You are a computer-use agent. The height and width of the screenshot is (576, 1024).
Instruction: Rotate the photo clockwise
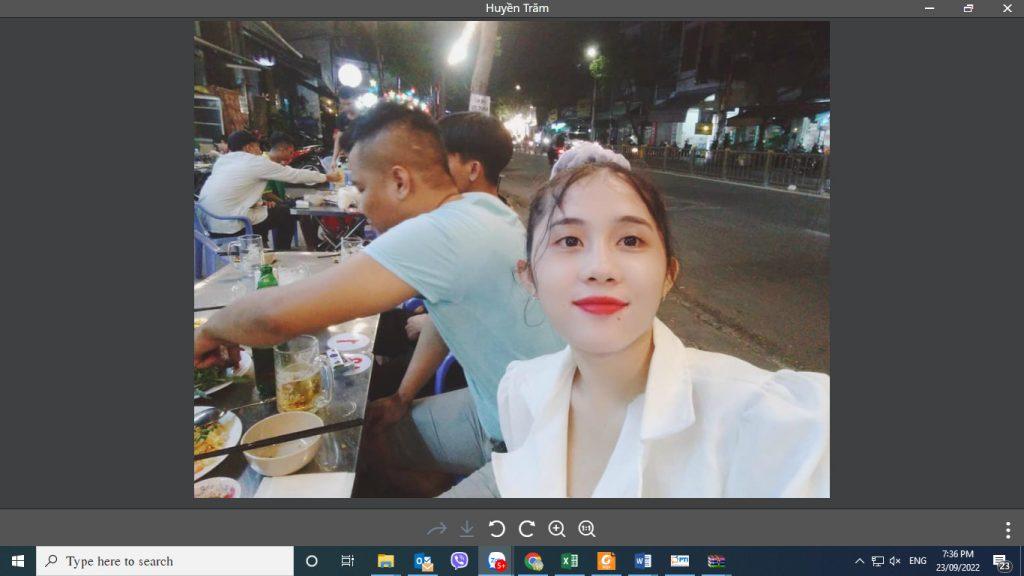pyautogui.click(x=527, y=529)
